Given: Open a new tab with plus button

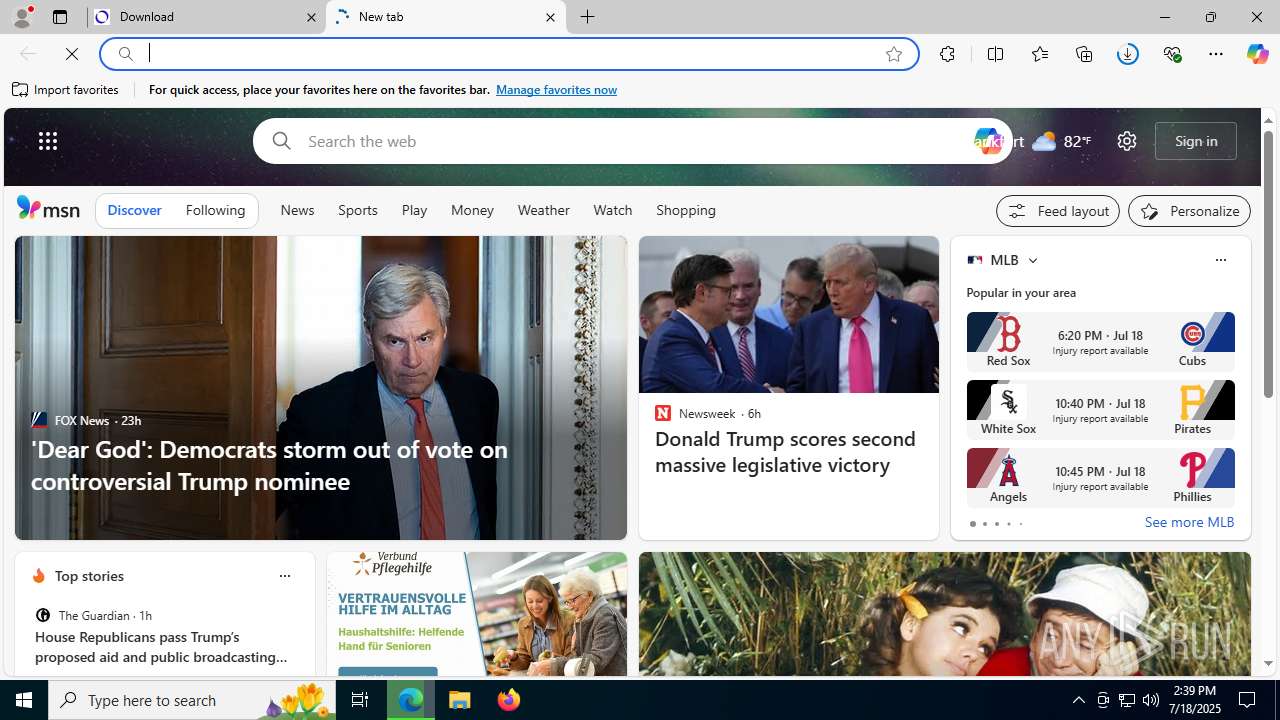Looking at the screenshot, I should coord(588,17).
